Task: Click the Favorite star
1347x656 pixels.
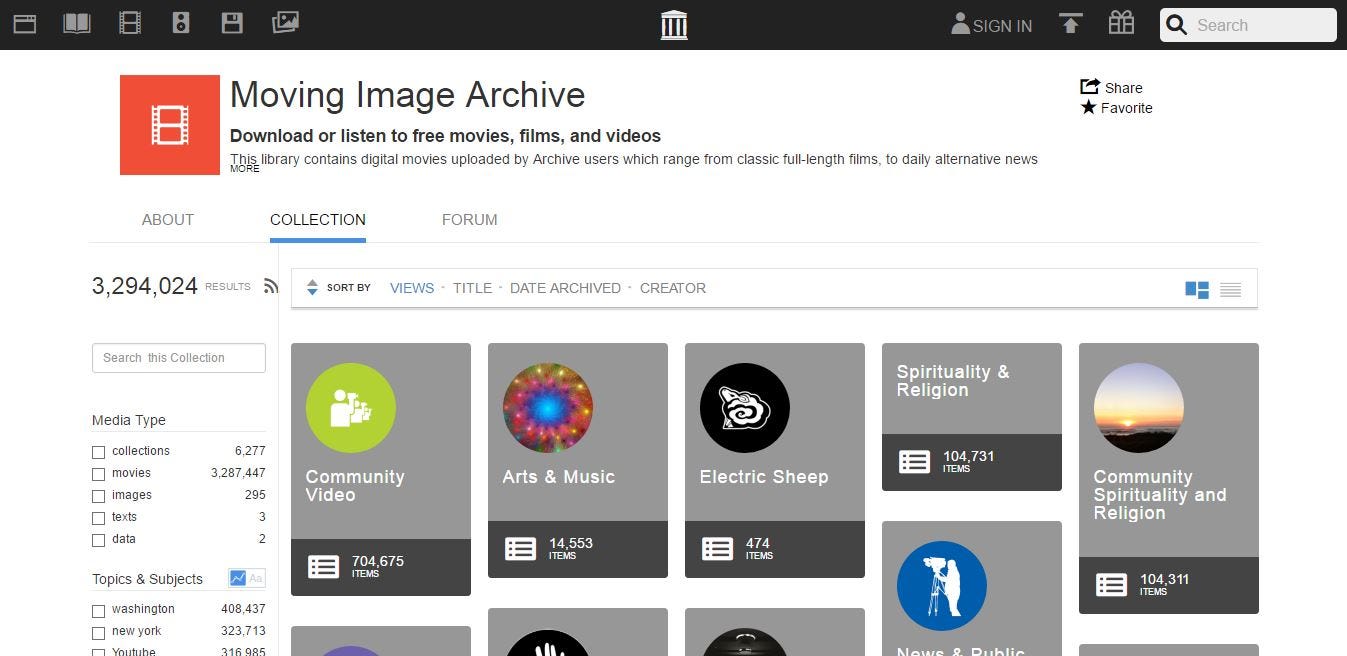Action: point(1089,107)
